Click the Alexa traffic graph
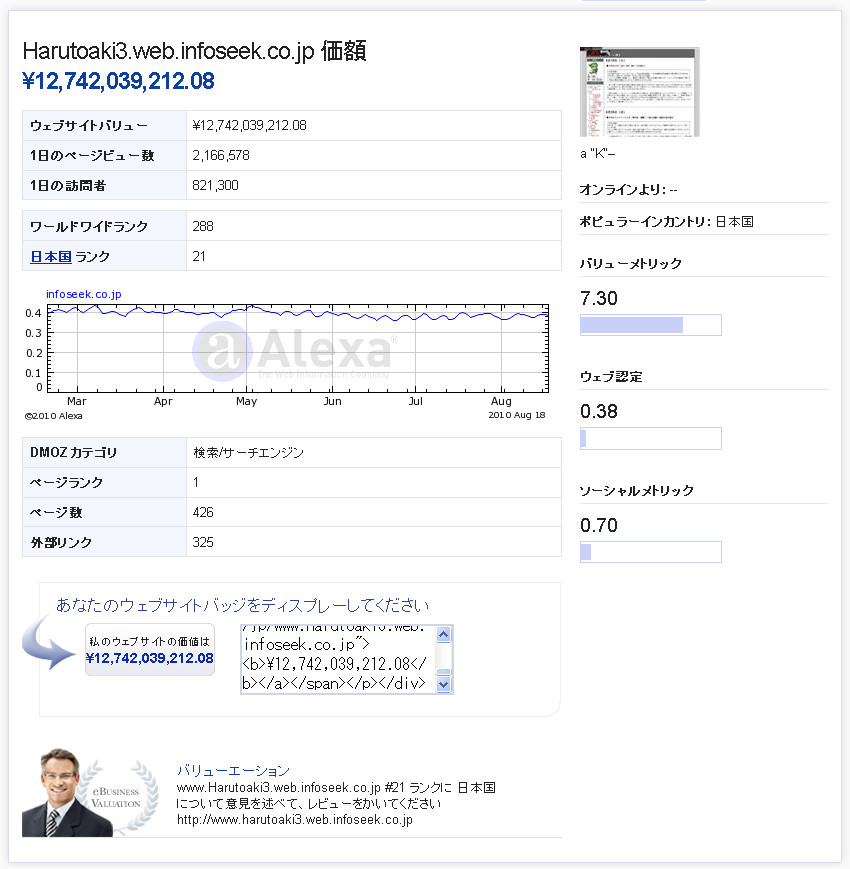Screen dimensions: 850x869 click(x=298, y=349)
